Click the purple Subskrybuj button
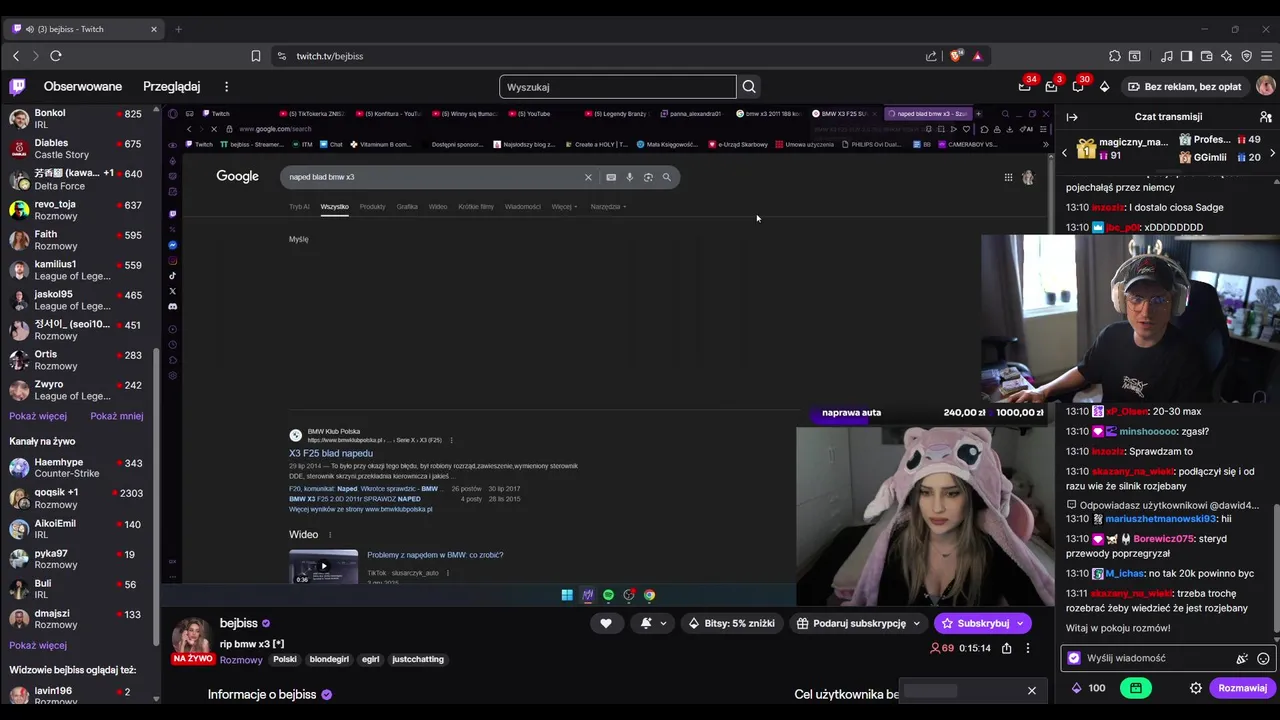1280x720 pixels. 982,623
